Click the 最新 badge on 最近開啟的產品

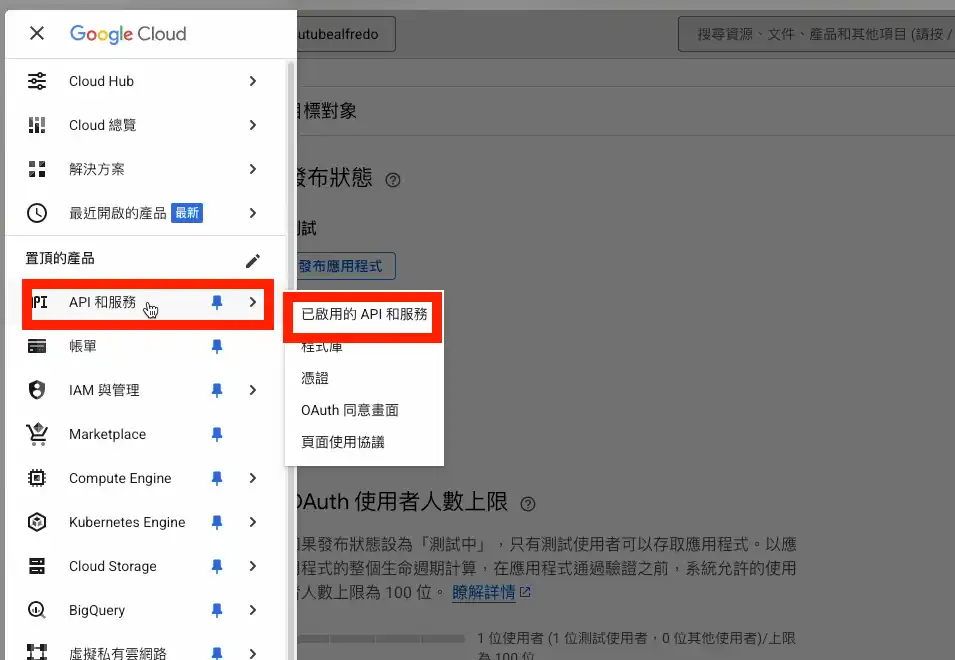[187, 213]
